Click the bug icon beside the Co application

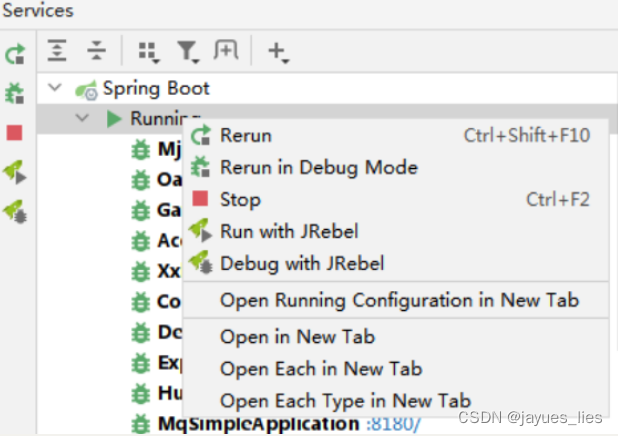141,302
